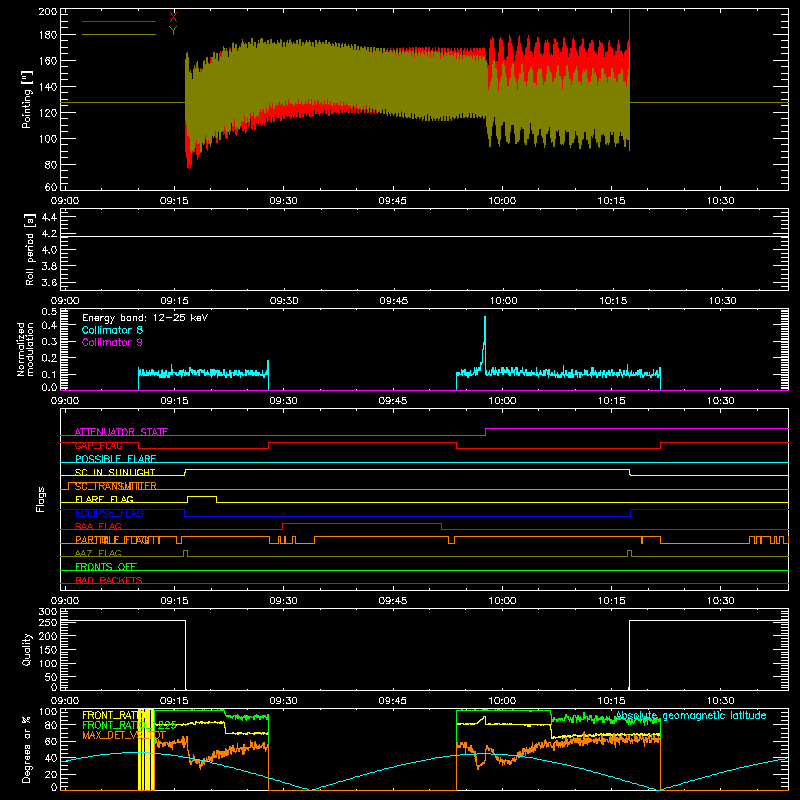Click the raised FLARE_FLAG step after 09:15
This screenshot has height=800, width=800.
pos(202,496)
